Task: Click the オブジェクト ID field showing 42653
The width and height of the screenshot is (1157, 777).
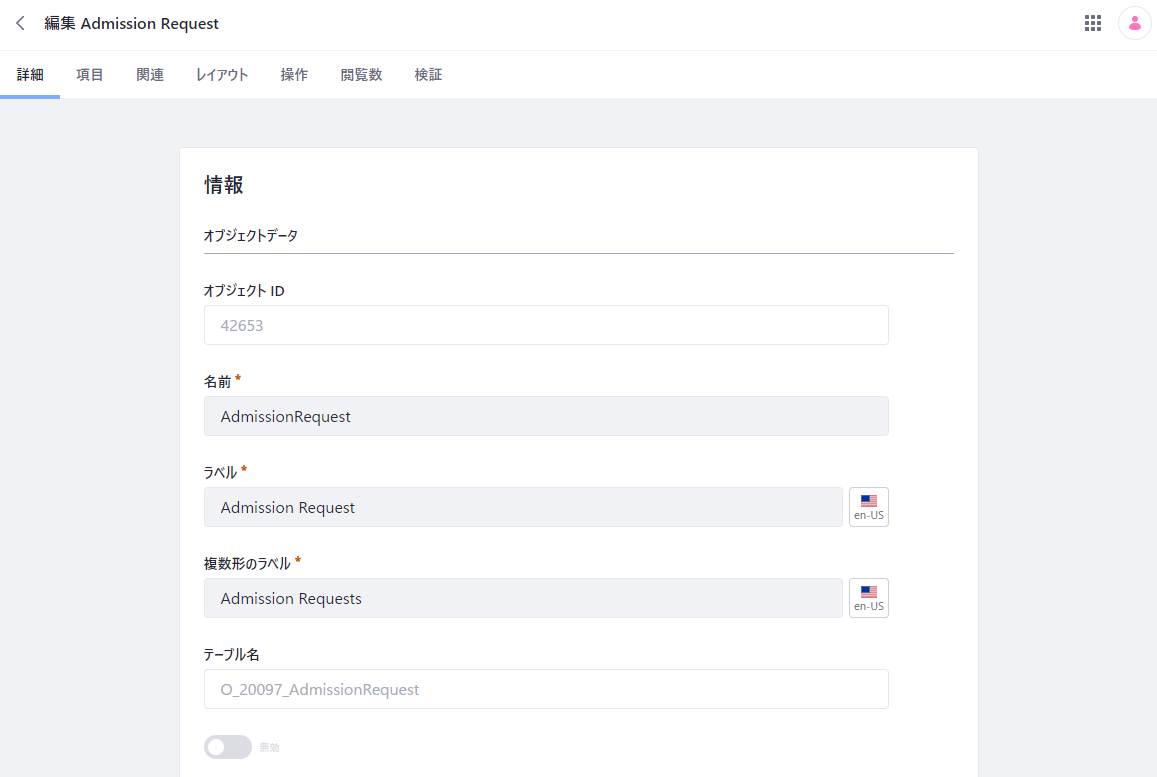Action: point(546,325)
